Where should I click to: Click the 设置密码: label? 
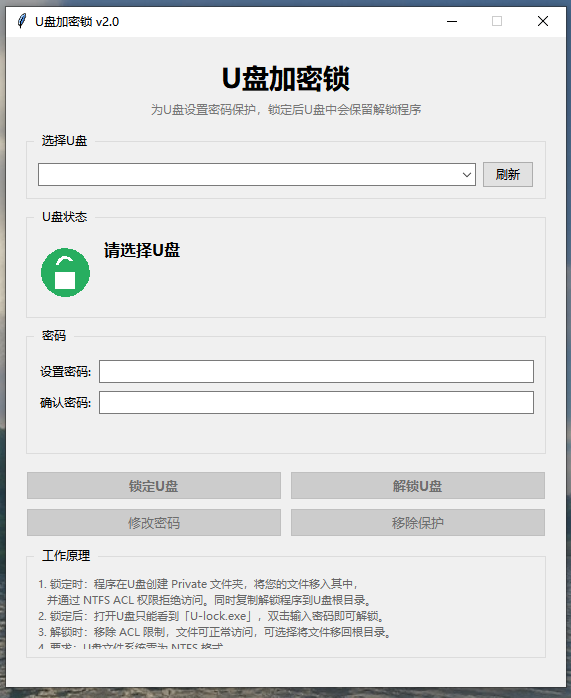pos(65,372)
